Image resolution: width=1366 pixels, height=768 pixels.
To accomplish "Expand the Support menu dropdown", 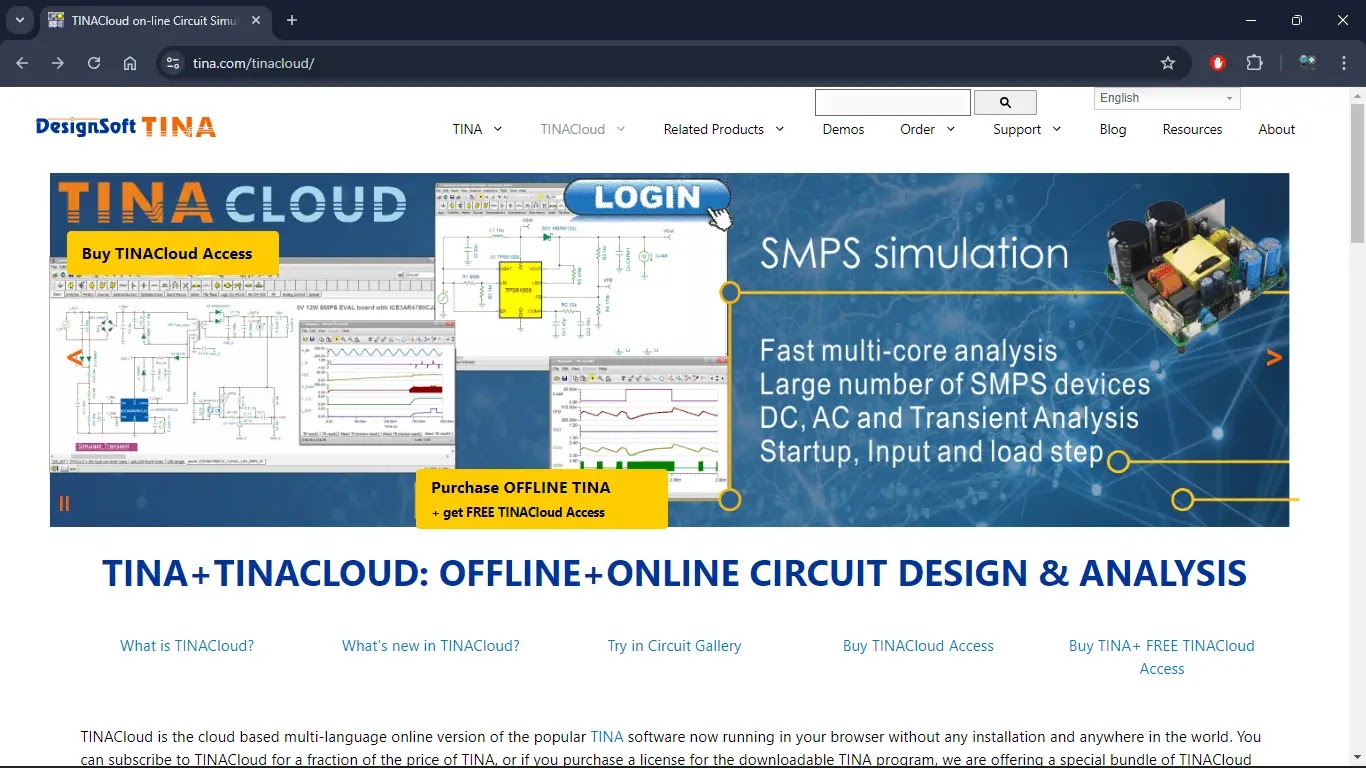I will click(1026, 129).
